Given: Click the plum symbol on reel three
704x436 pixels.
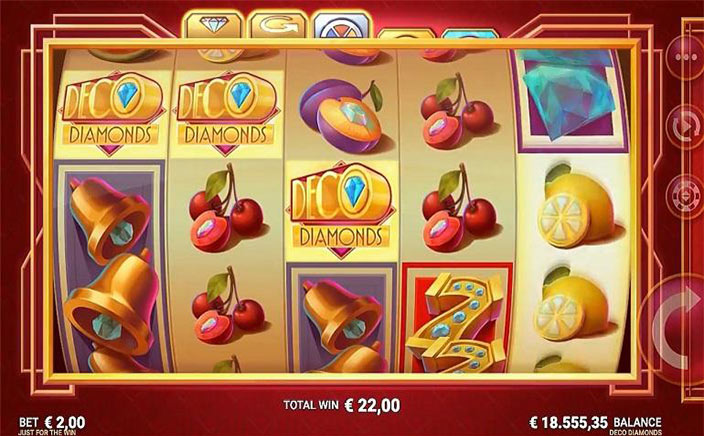Looking at the screenshot, I should [341, 110].
